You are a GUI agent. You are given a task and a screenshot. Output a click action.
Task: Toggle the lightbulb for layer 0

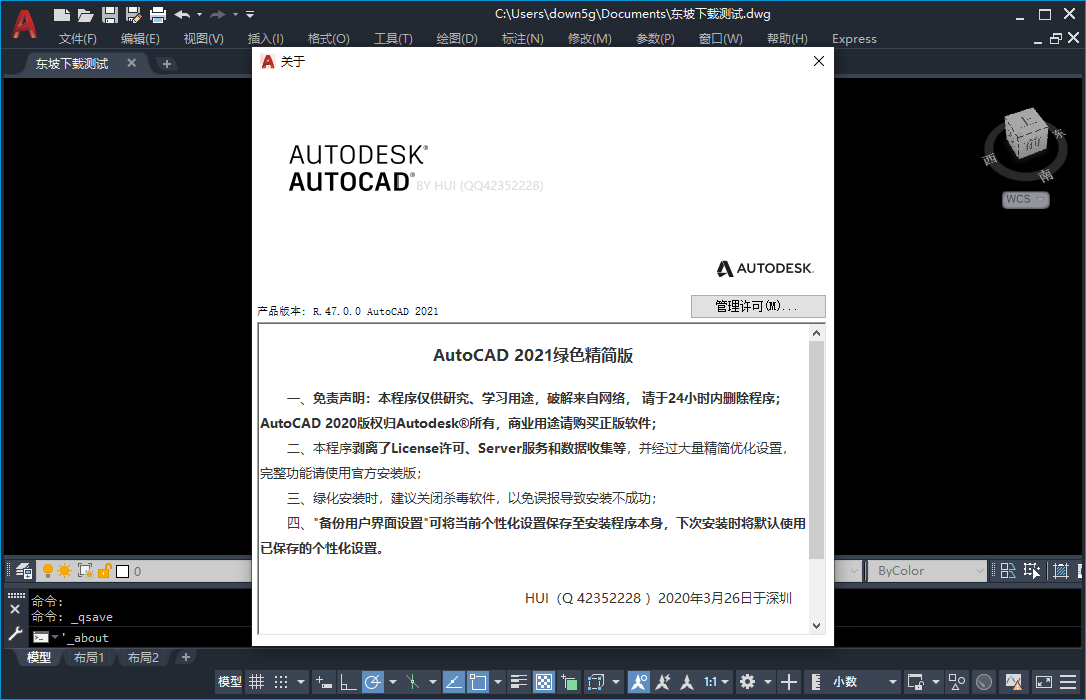point(48,571)
